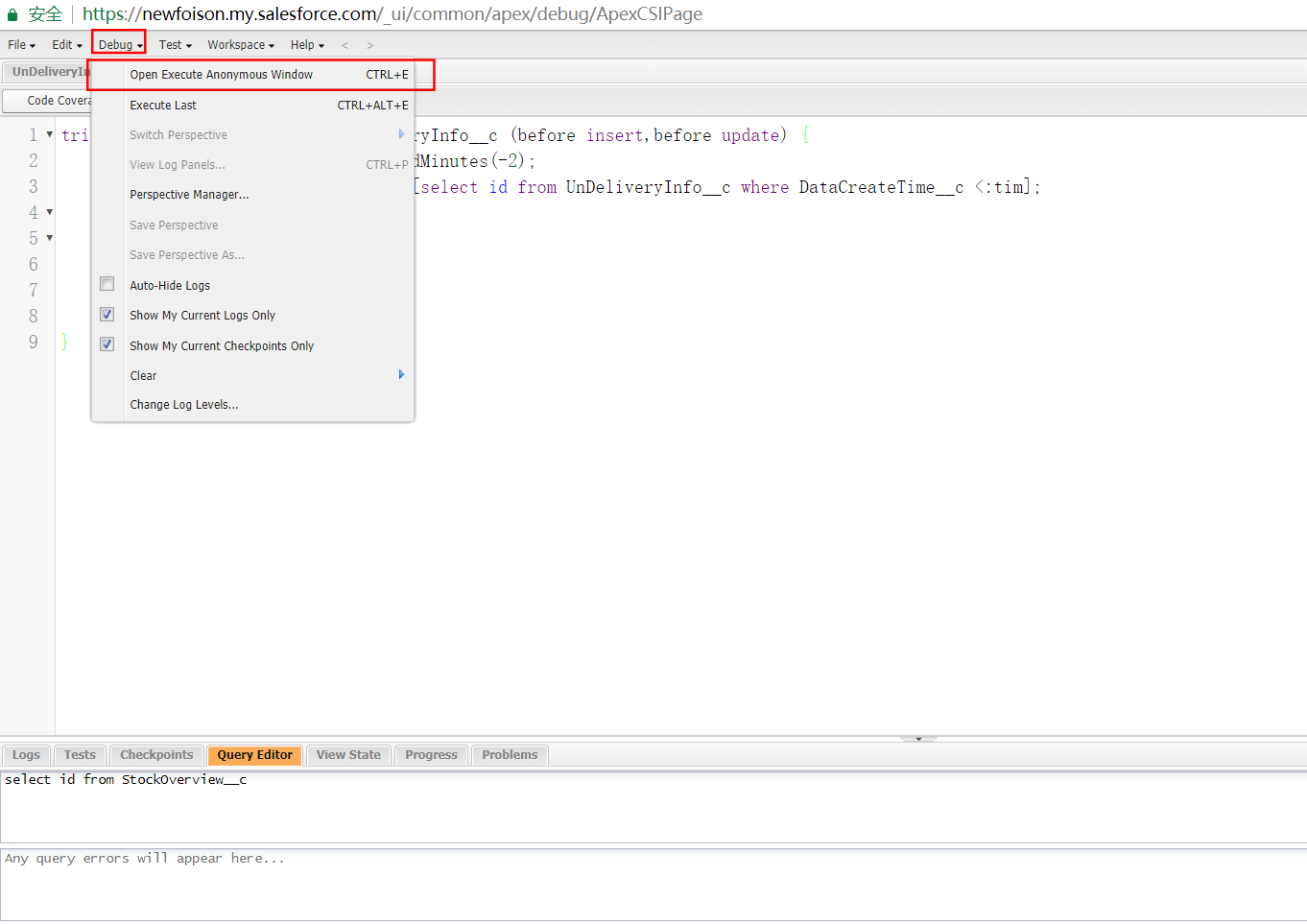Switch to the Tests tab

point(80,755)
